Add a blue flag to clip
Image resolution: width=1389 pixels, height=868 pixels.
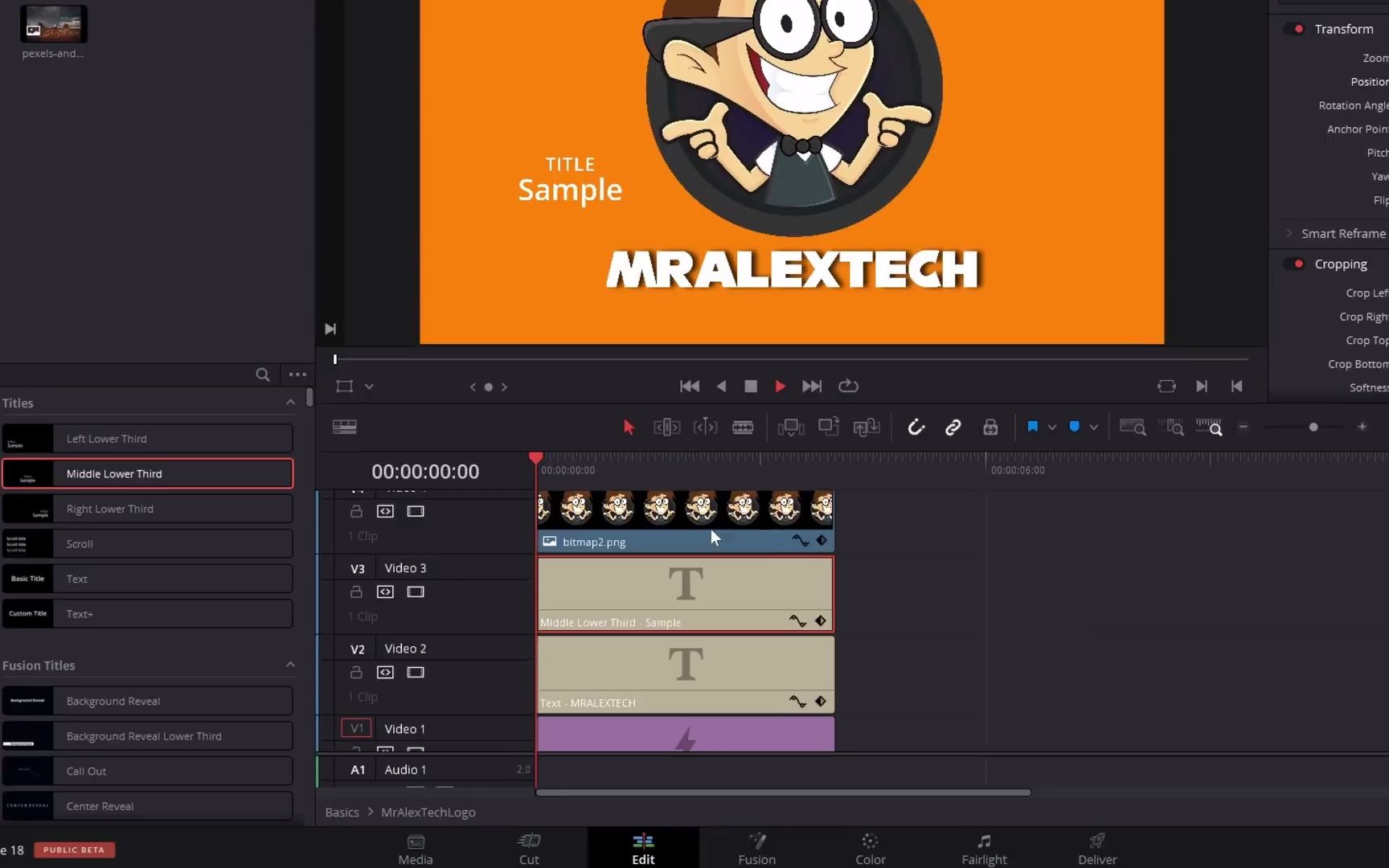(x=1032, y=427)
